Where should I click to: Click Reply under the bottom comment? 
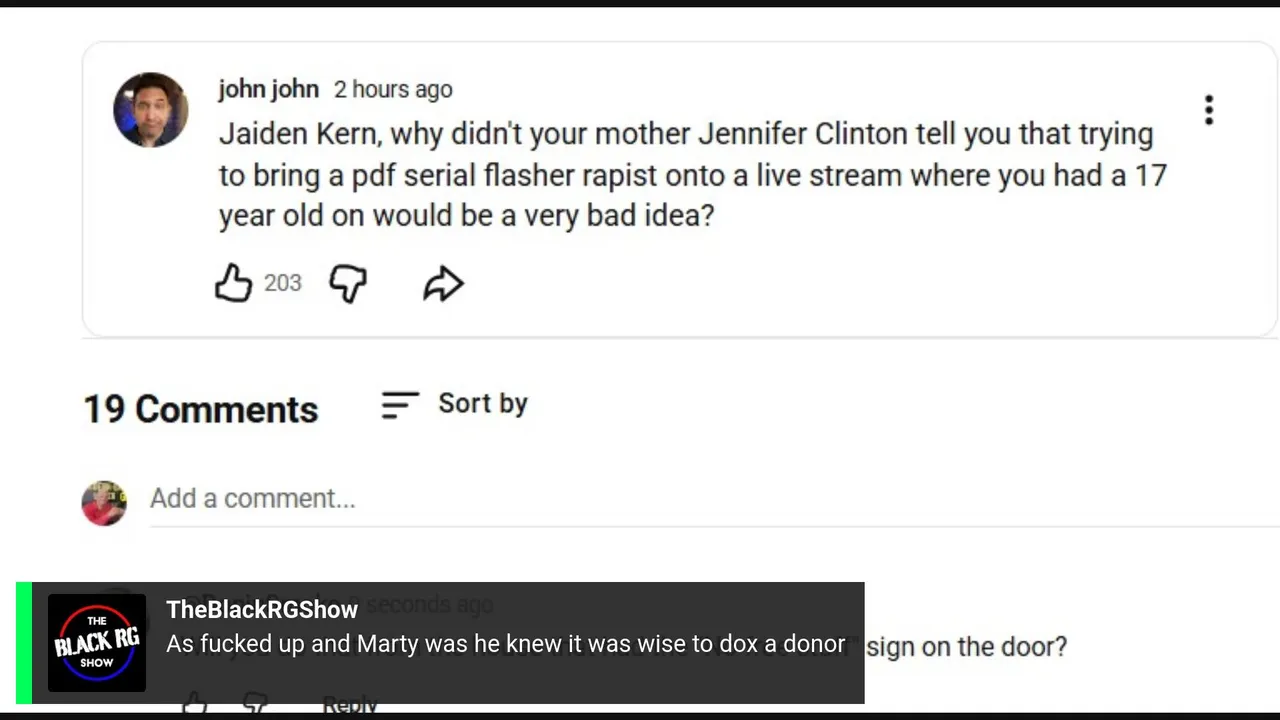click(x=350, y=705)
